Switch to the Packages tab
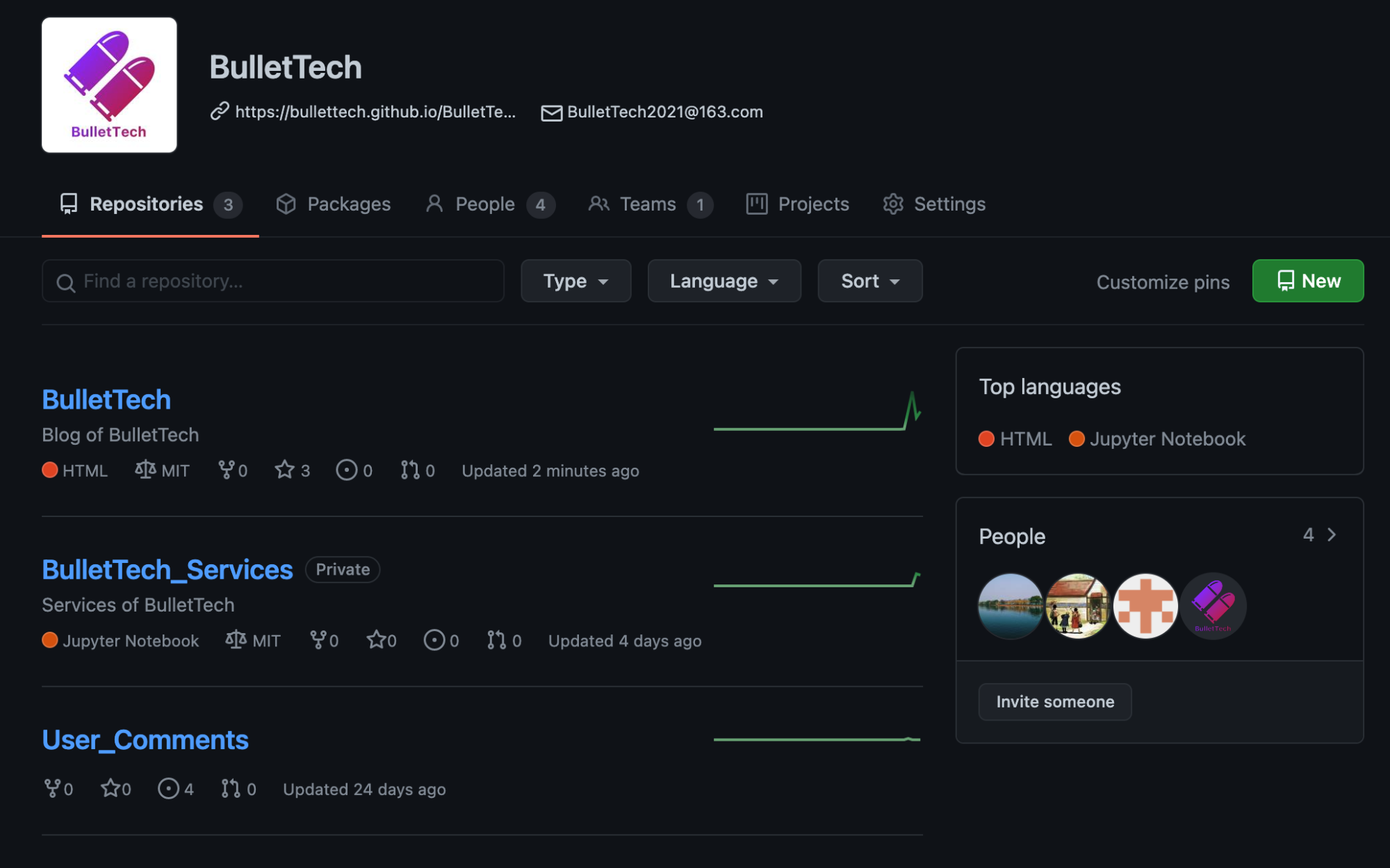The width and height of the screenshot is (1390, 868). (334, 204)
